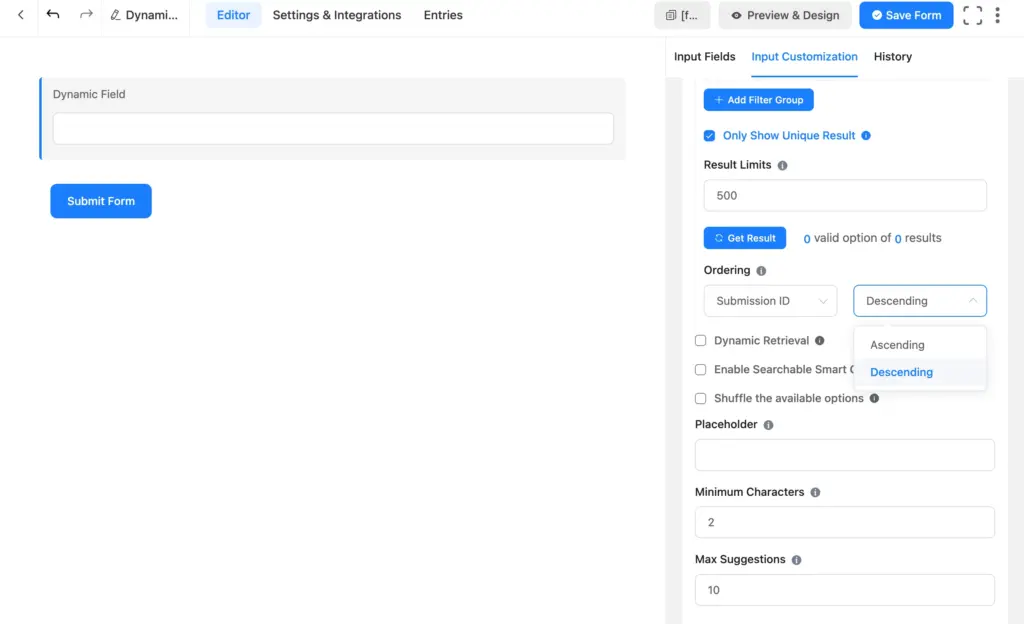Open Preview & Design

785,15
